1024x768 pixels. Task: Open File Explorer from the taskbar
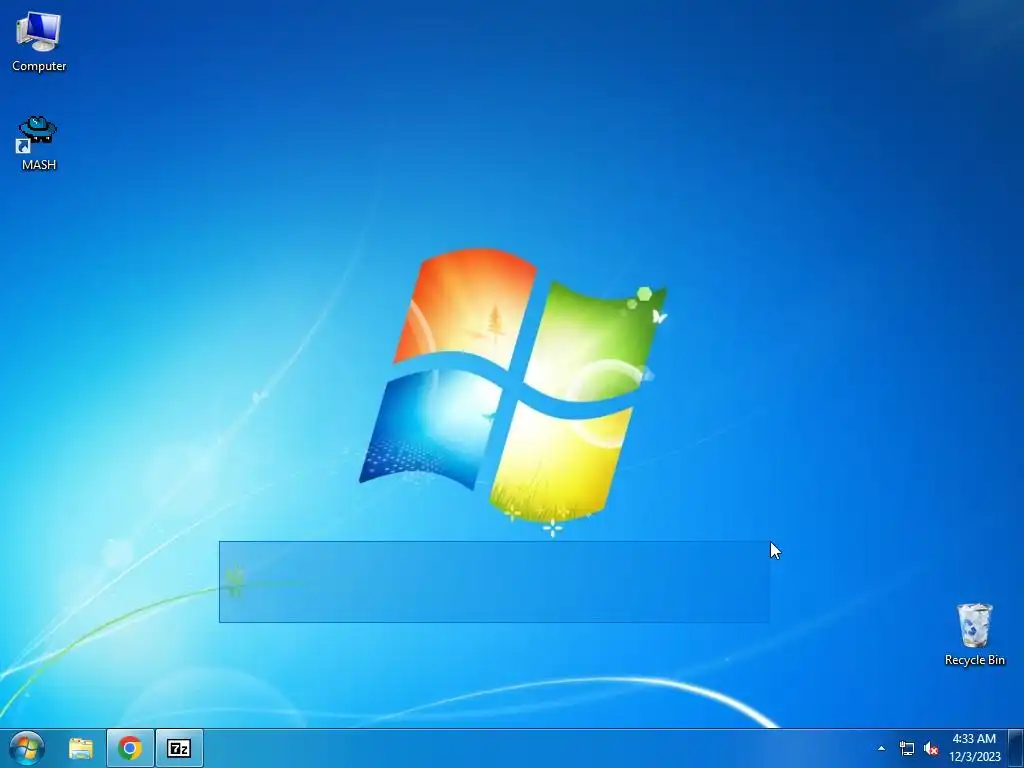pyautogui.click(x=81, y=748)
